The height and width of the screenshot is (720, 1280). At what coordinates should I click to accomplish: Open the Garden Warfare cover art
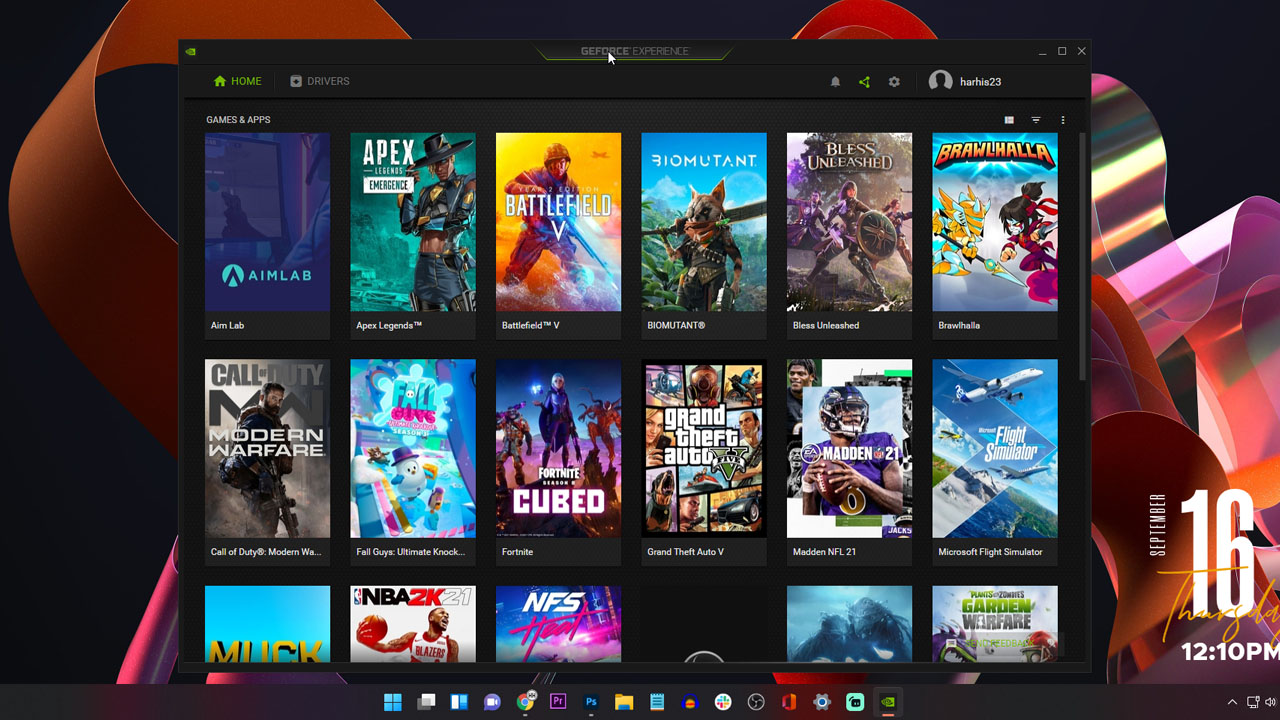tap(995, 624)
